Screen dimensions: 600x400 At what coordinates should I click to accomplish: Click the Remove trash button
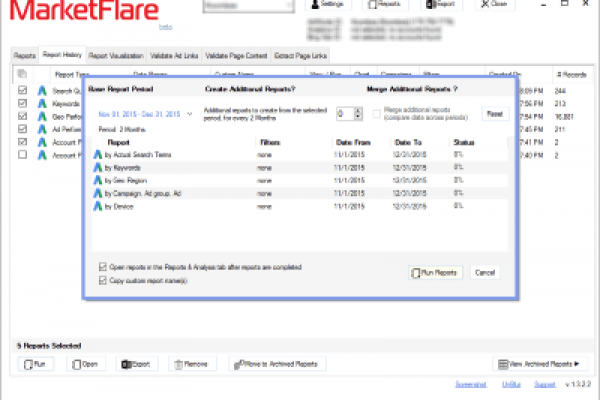pyautogui.click(x=192, y=364)
